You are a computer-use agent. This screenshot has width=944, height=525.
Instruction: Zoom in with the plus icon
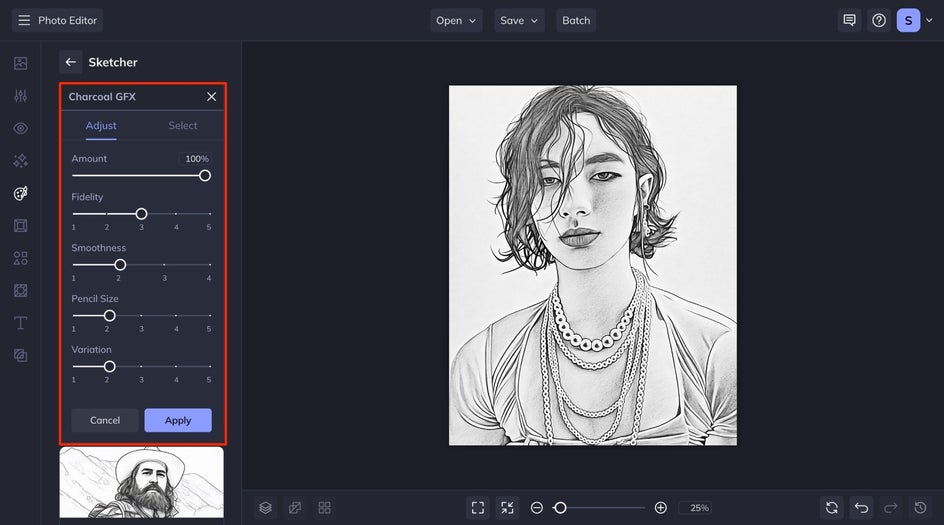pyautogui.click(x=660, y=508)
